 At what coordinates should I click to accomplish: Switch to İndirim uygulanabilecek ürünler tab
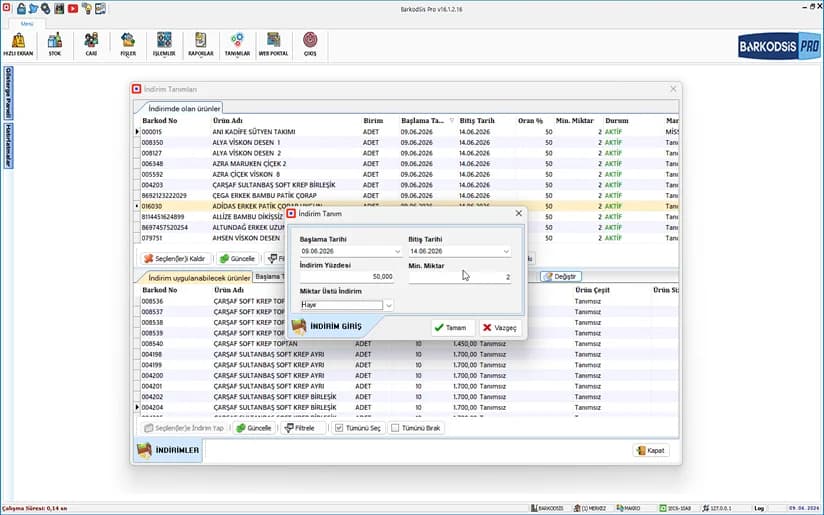click(x=199, y=277)
